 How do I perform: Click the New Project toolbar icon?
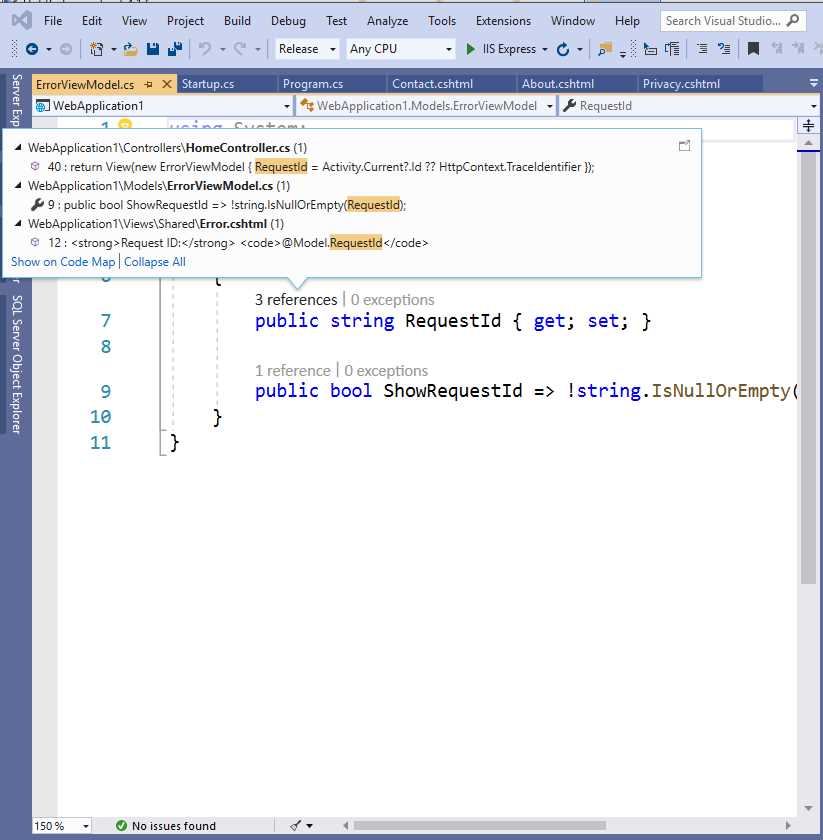tap(96, 48)
